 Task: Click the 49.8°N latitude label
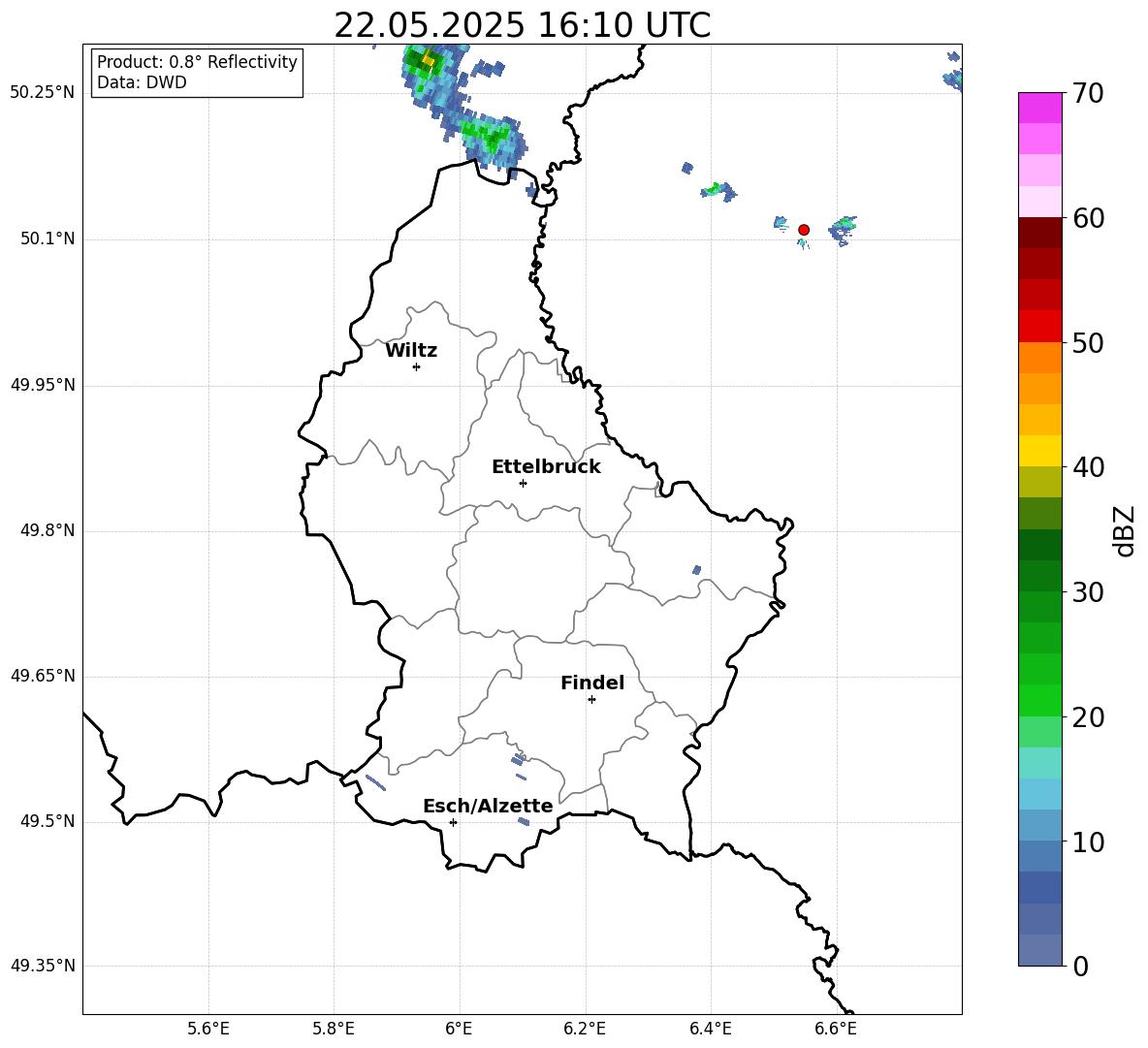point(48,530)
